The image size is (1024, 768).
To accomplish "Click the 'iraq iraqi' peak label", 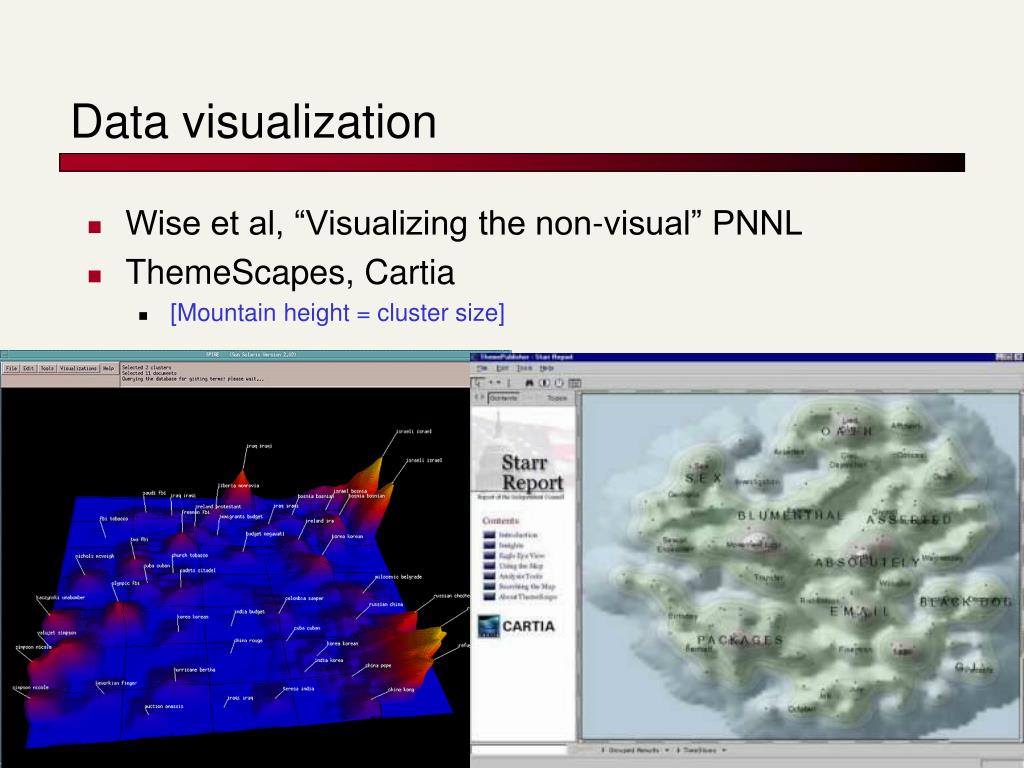I will click(259, 447).
